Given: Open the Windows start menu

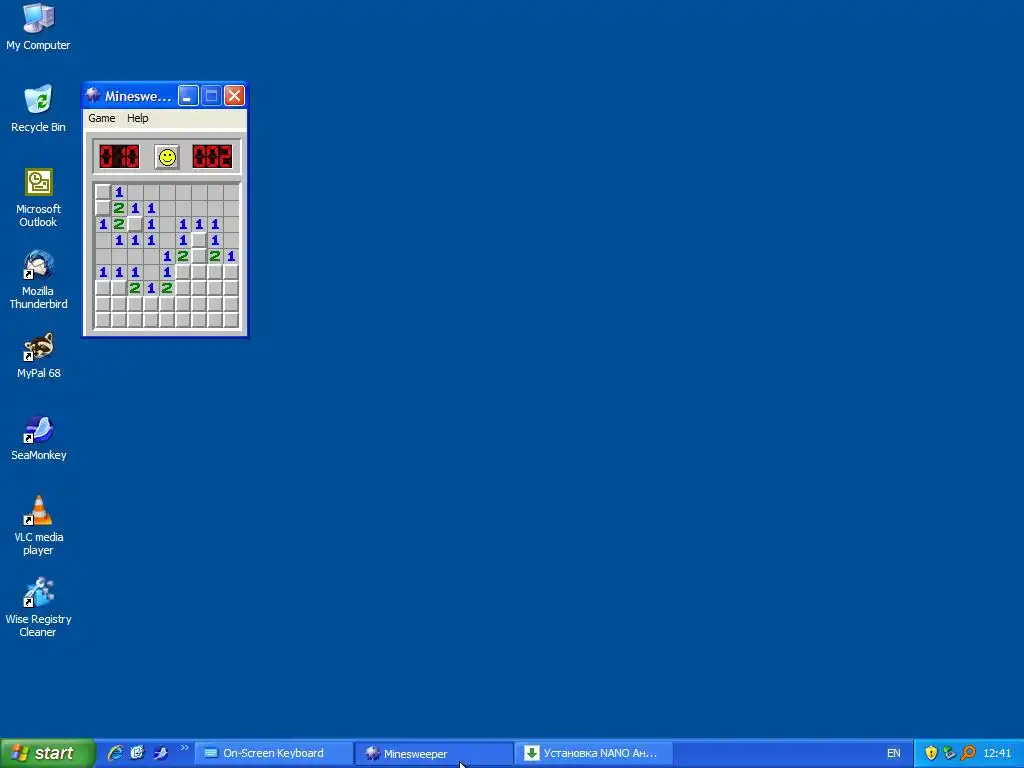Looking at the screenshot, I should coord(47,753).
